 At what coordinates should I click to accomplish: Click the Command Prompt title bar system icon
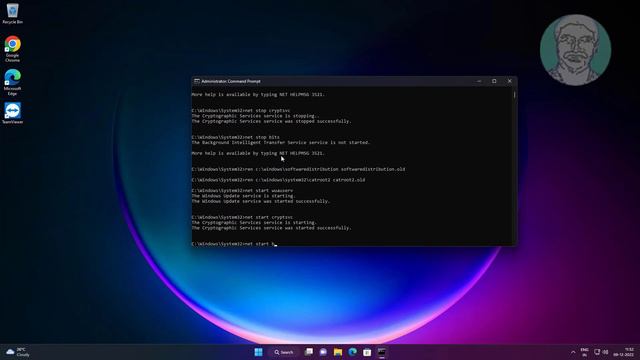tap(197, 81)
